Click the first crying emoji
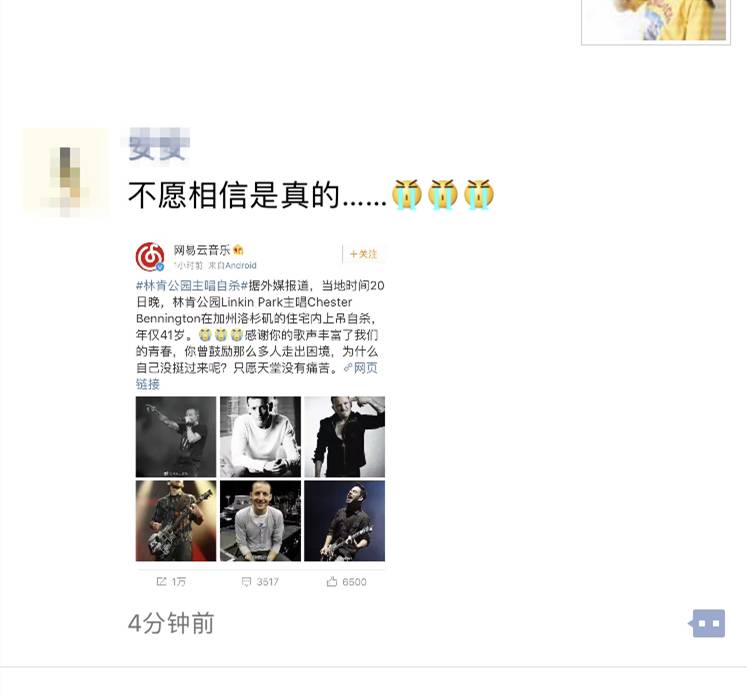The image size is (747, 695). (x=407, y=194)
